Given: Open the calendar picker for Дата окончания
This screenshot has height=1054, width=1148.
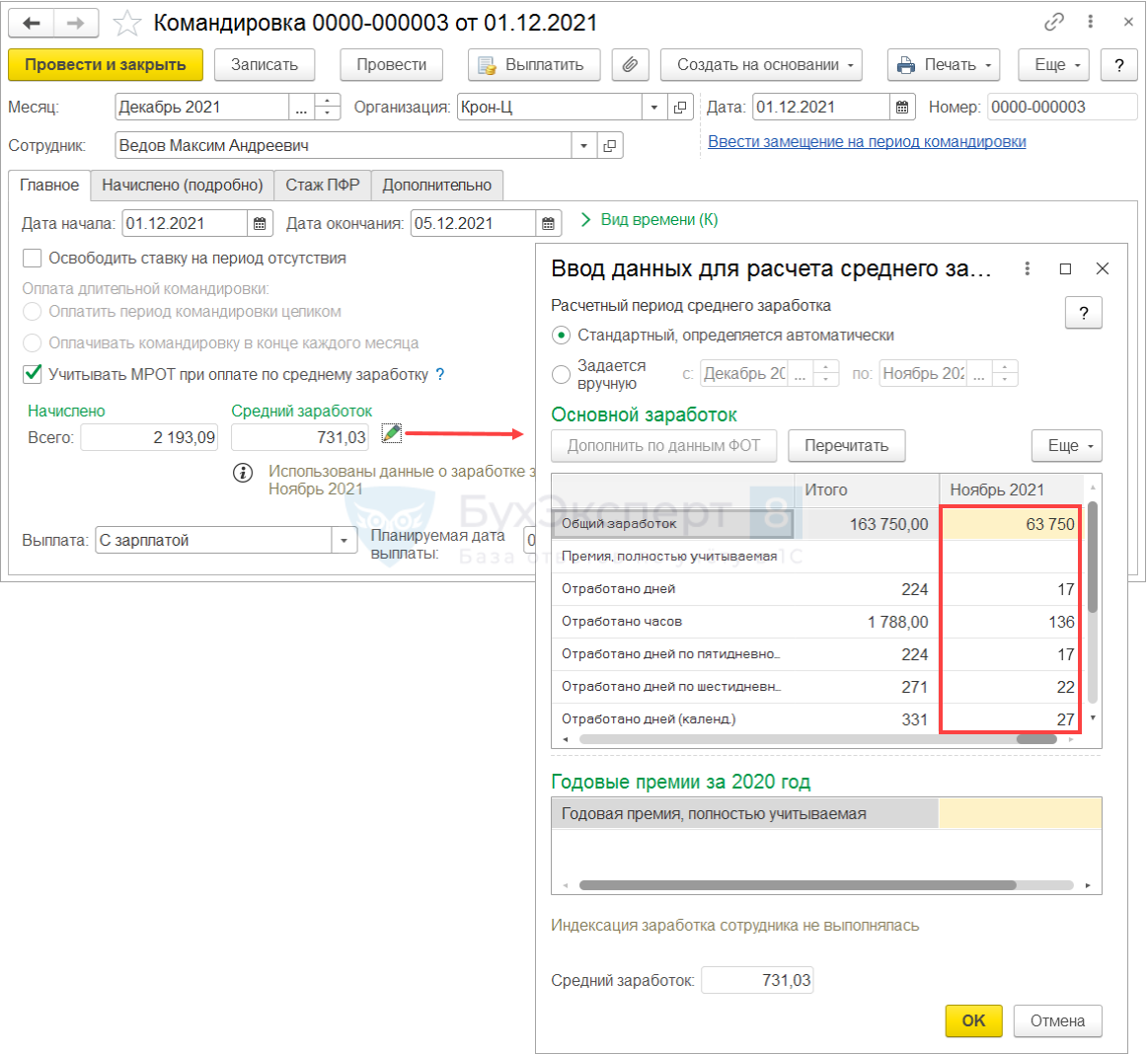Looking at the screenshot, I should pyautogui.click(x=549, y=224).
